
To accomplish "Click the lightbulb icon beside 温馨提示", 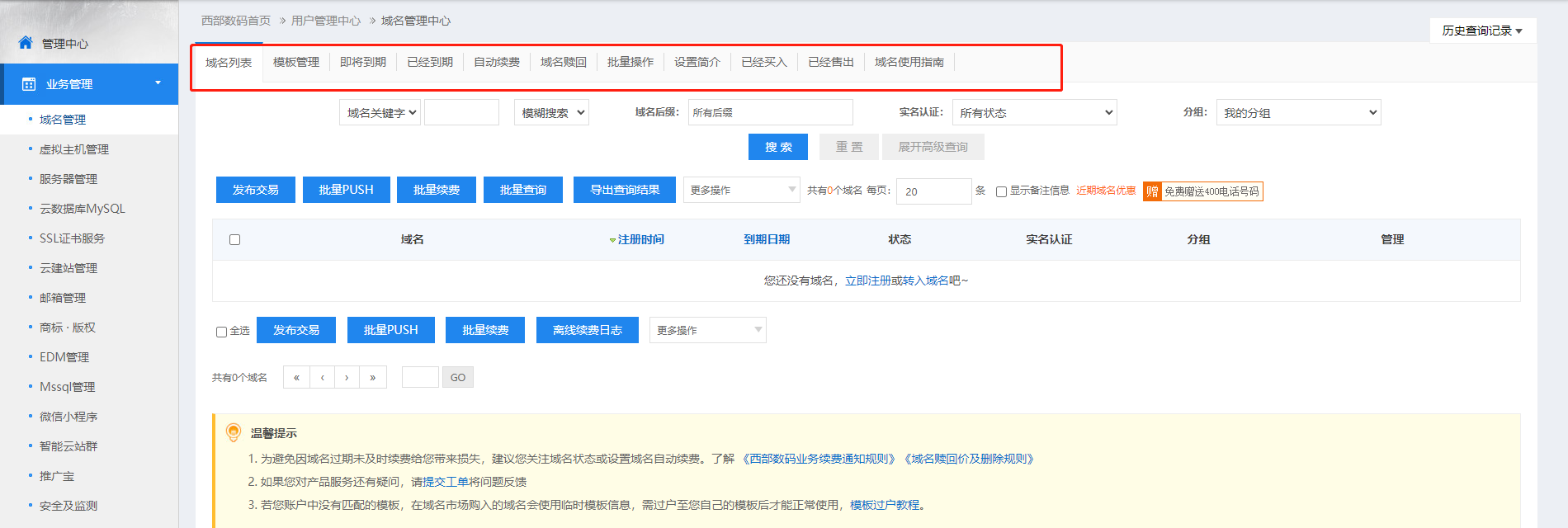I will [x=234, y=432].
